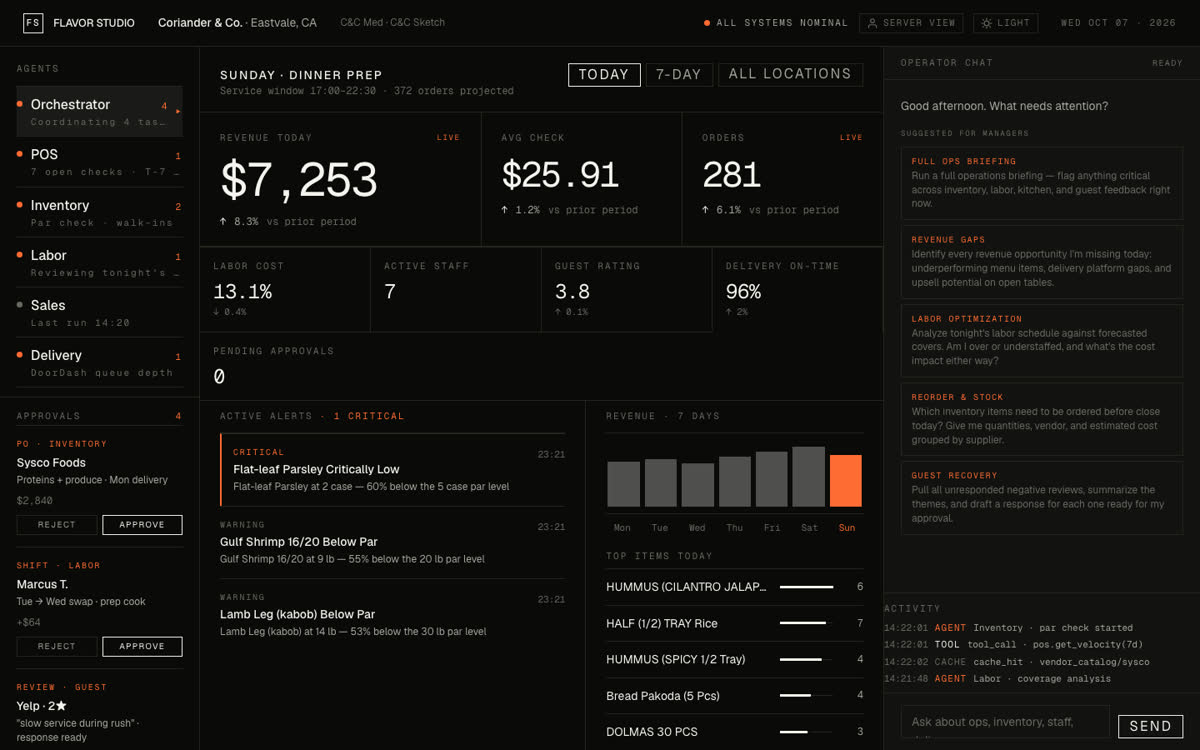Click the Approvals count badge 4
This screenshot has height=750, width=1200.
[x=179, y=416]
